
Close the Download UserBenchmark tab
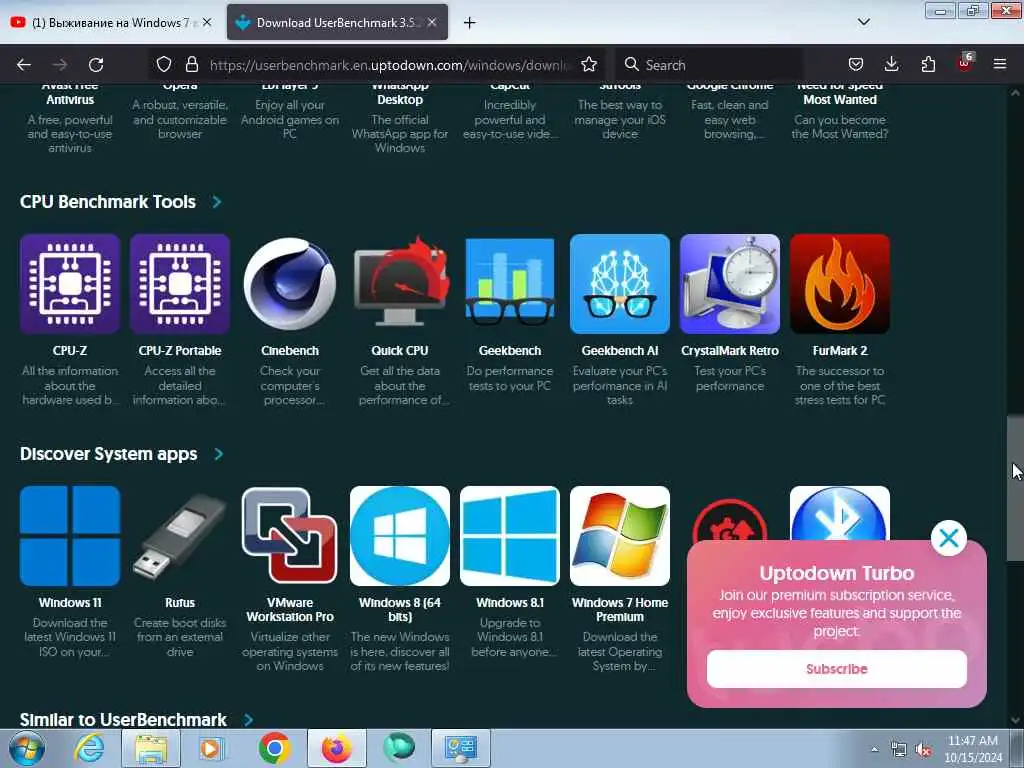click(432, 22)
